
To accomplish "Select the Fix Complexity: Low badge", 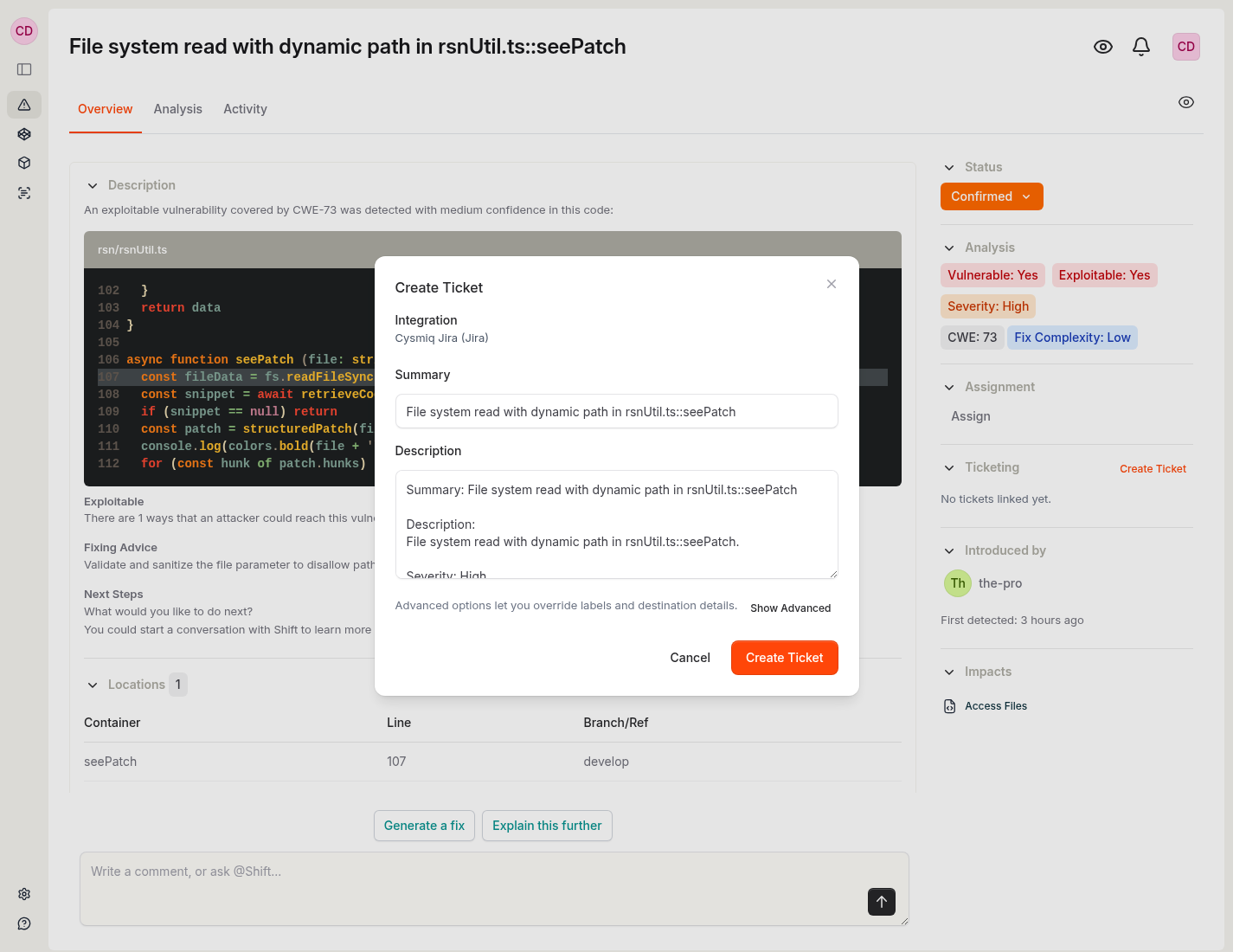I will (1072, 338).
